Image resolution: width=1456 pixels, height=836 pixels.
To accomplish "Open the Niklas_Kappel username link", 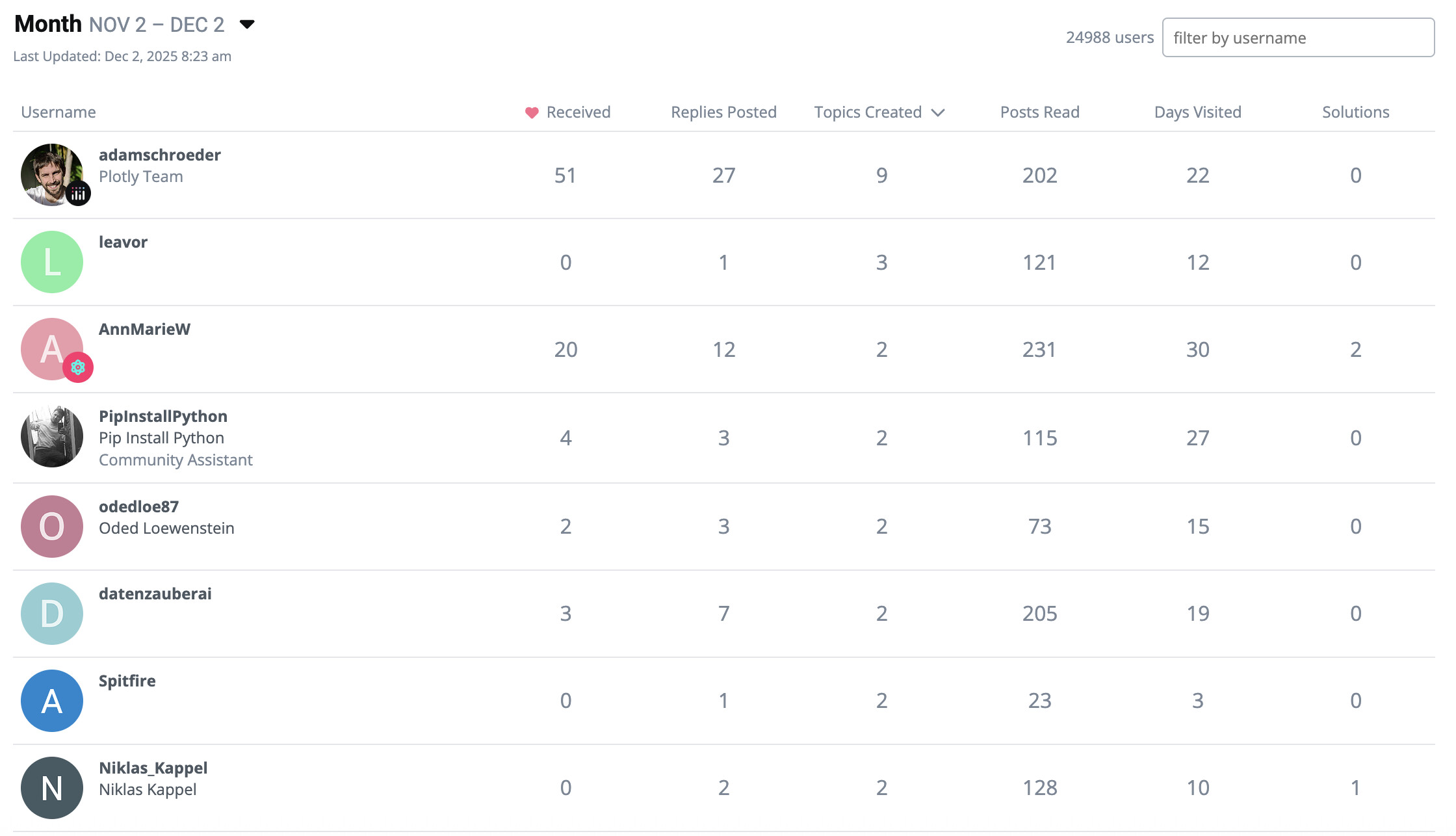I will point(153,768).
